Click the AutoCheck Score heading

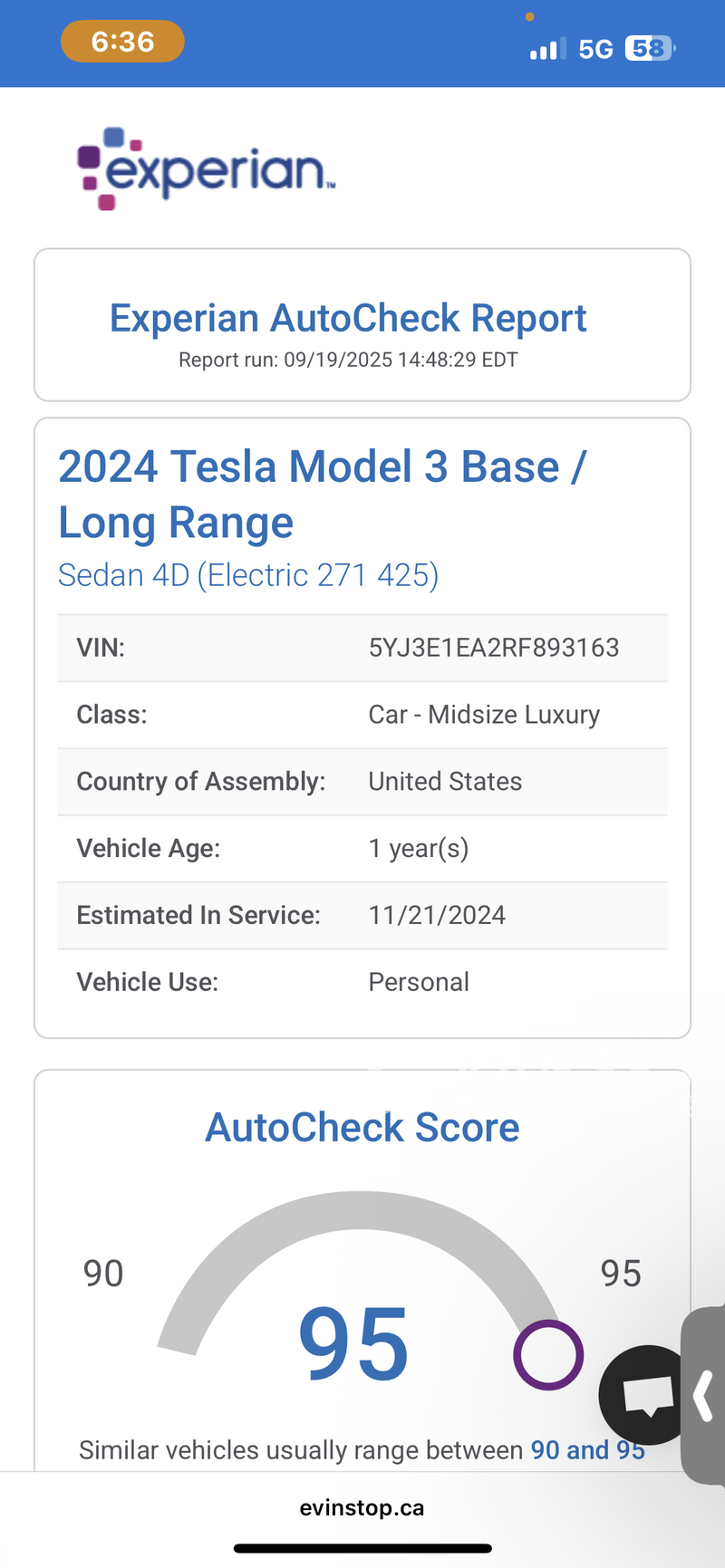(x=362, y=1128)
